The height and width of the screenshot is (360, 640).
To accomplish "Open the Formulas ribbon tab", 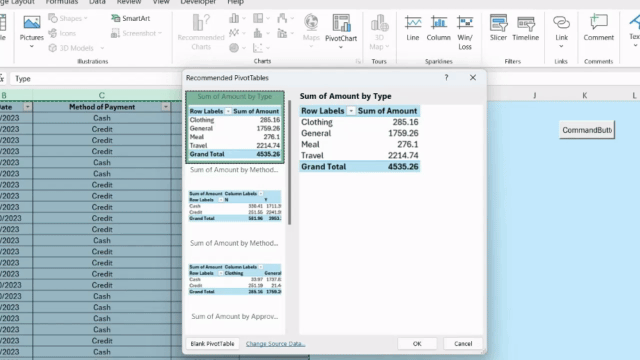I will click(62, 2).
